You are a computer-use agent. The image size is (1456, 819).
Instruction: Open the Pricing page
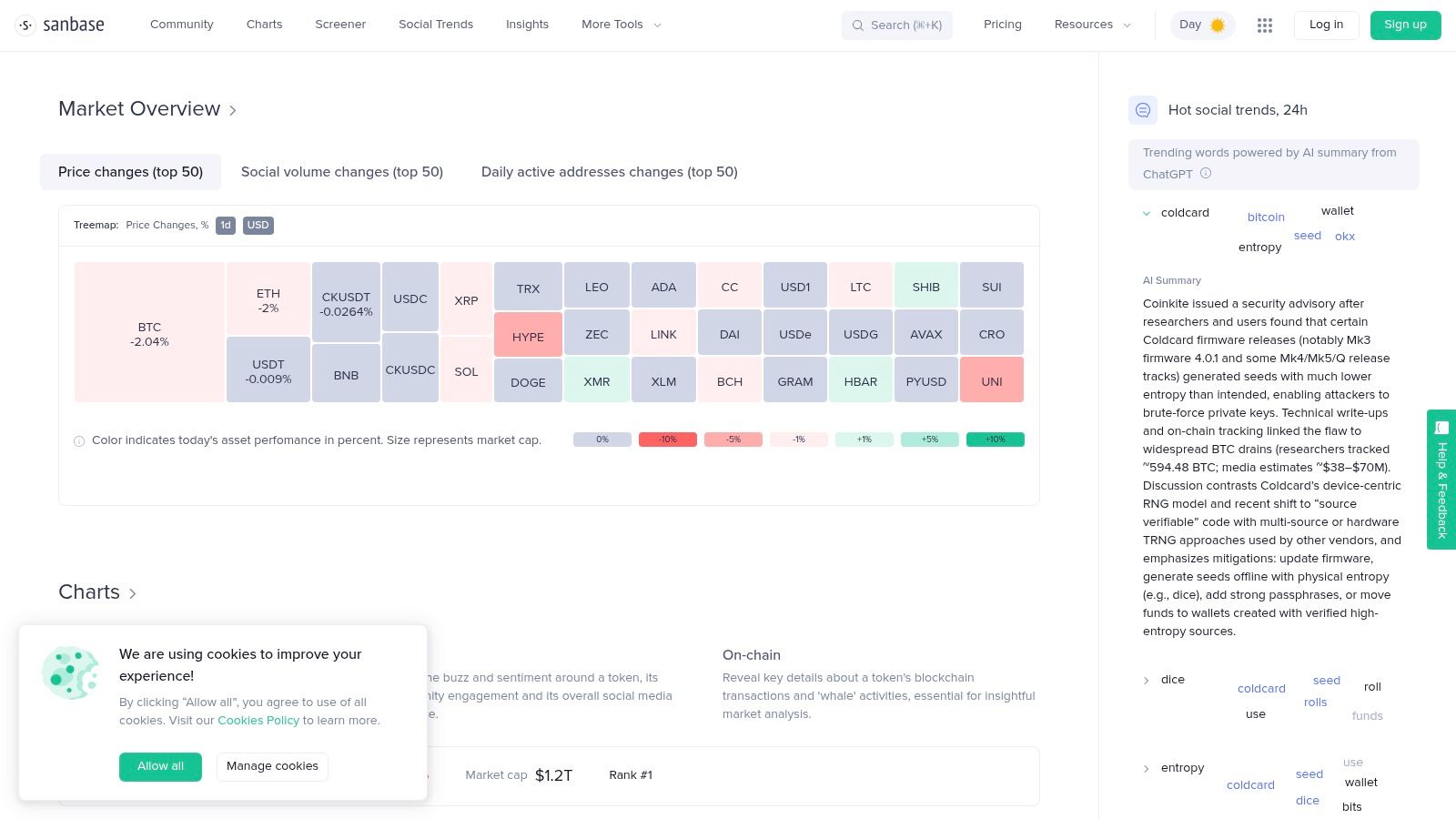[x=1003, y=25]
